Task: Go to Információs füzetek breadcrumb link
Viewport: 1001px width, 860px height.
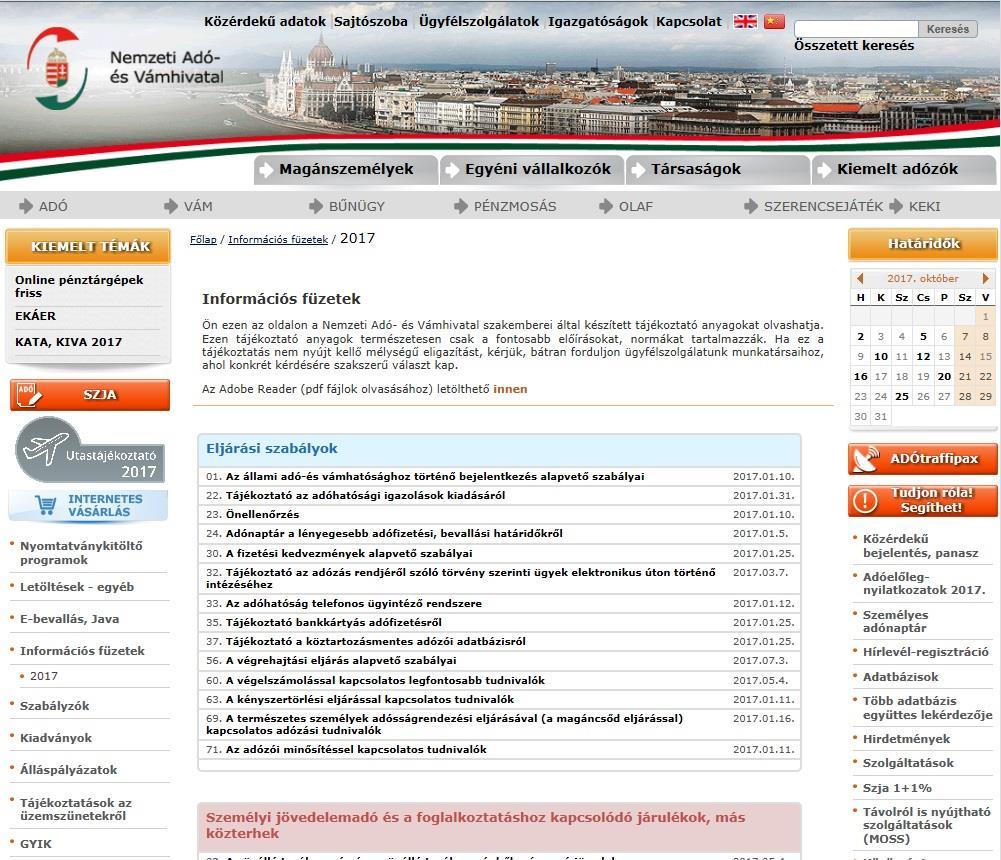Action: point(278,239)
